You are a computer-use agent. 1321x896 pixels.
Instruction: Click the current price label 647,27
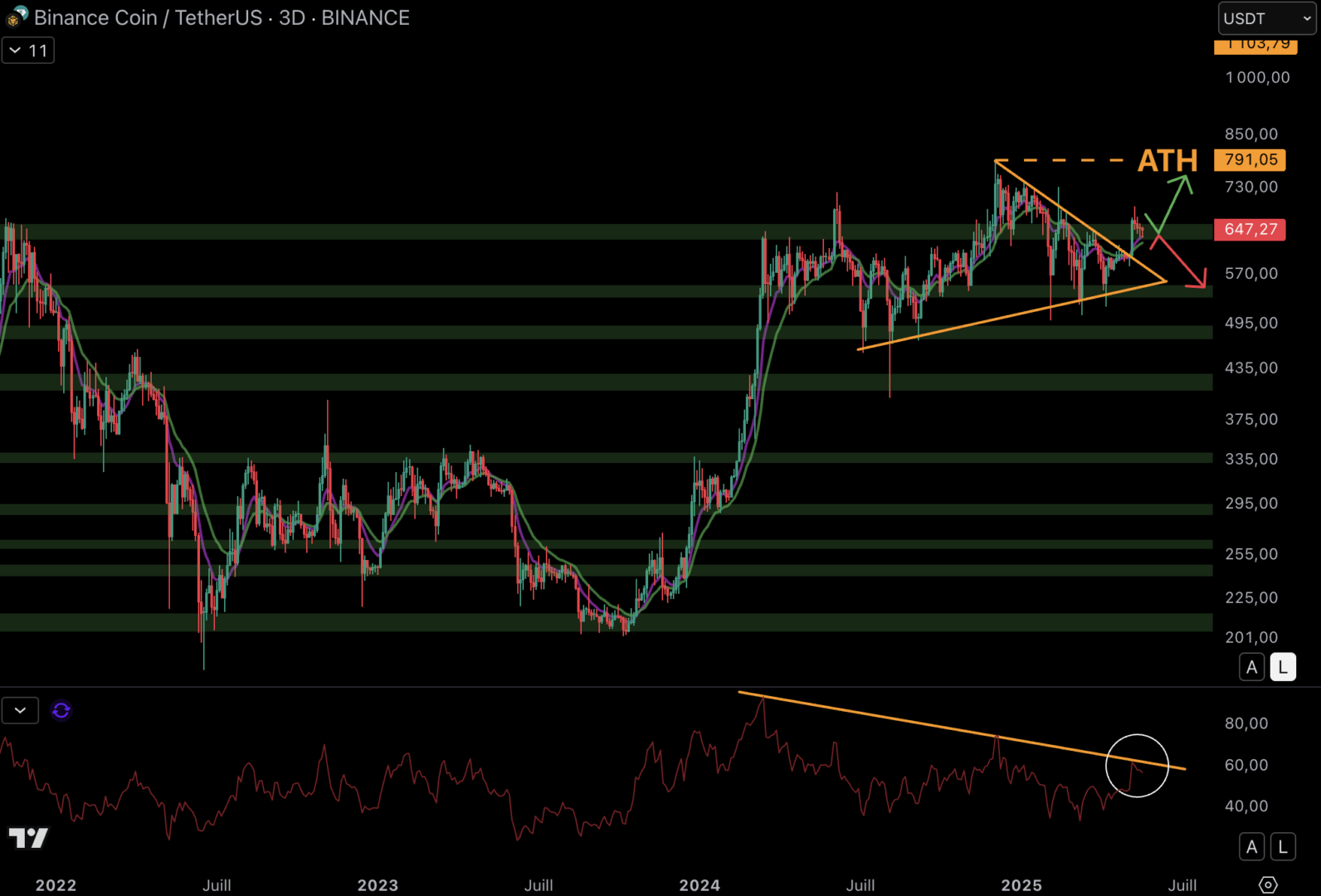point(1250,229)
